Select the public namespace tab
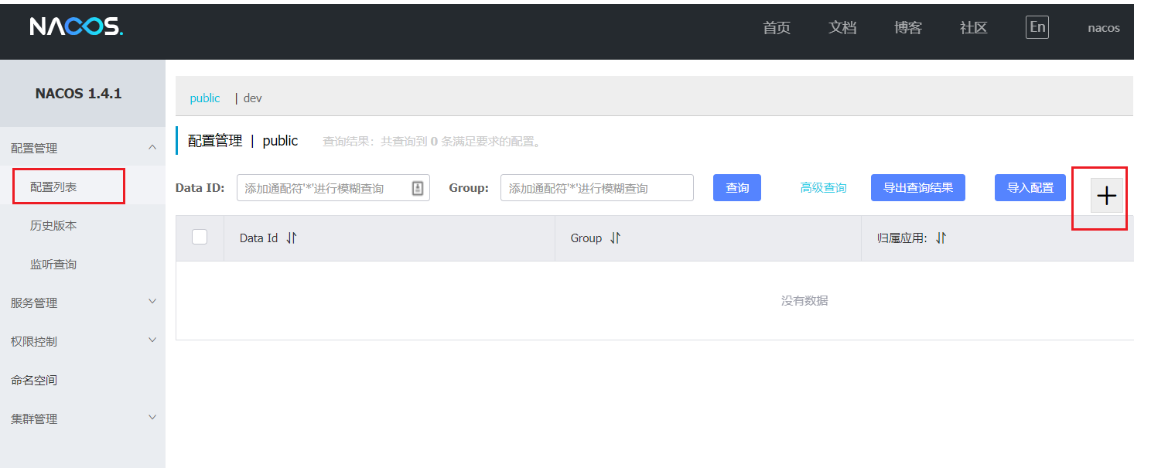The height and width of the screenshot is (475, 1156). pyautogui.click(x=205, y=98)
